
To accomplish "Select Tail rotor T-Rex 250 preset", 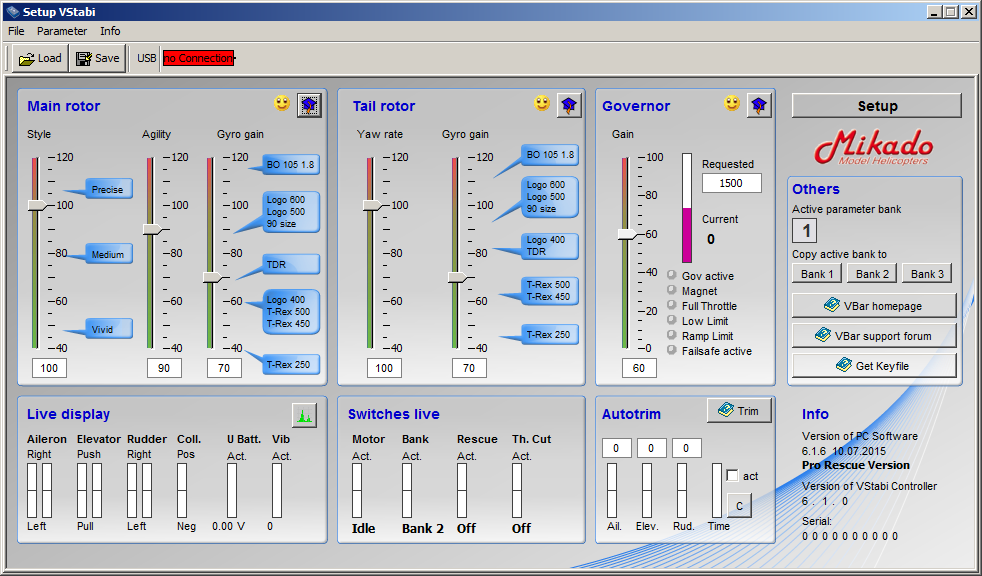I will tap(549, 334).
